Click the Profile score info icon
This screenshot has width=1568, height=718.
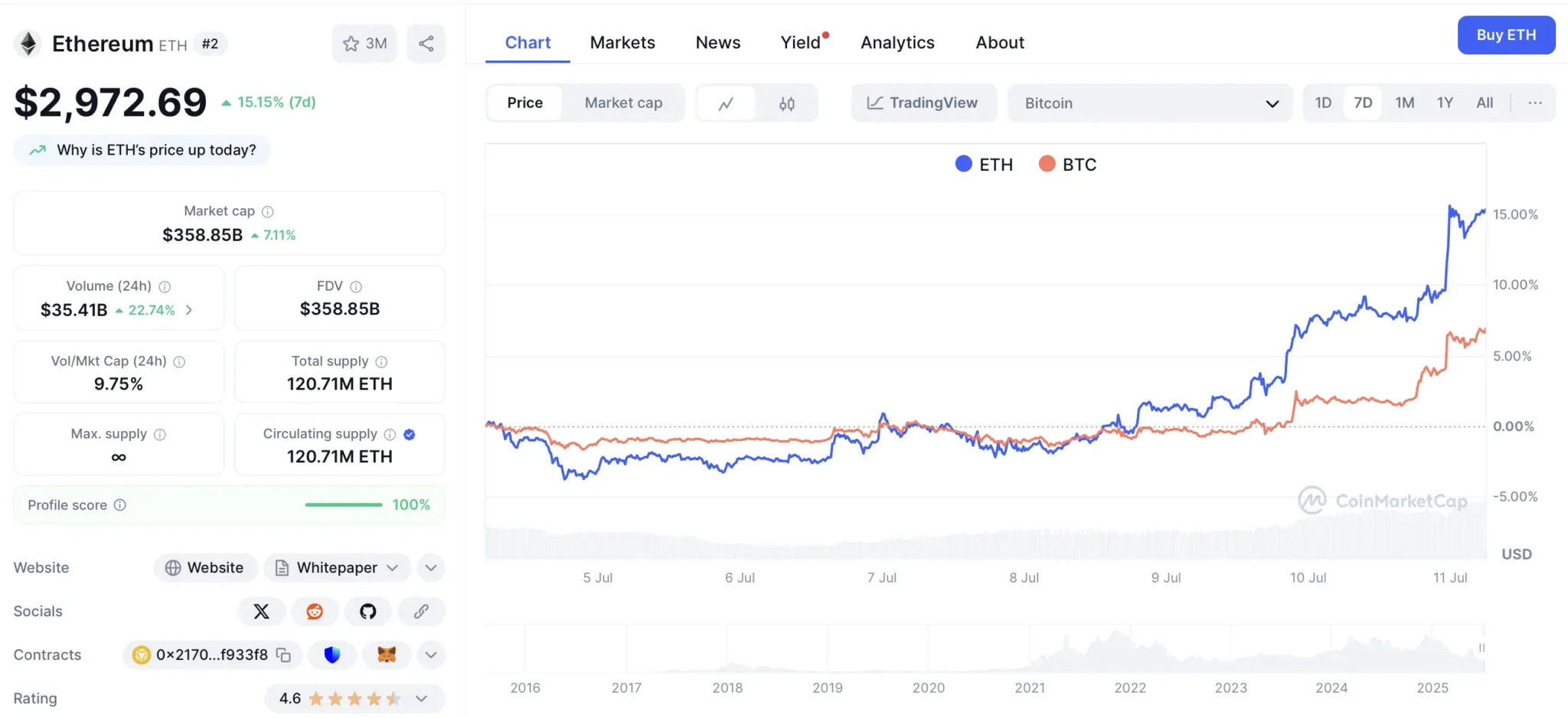(120, 505)
